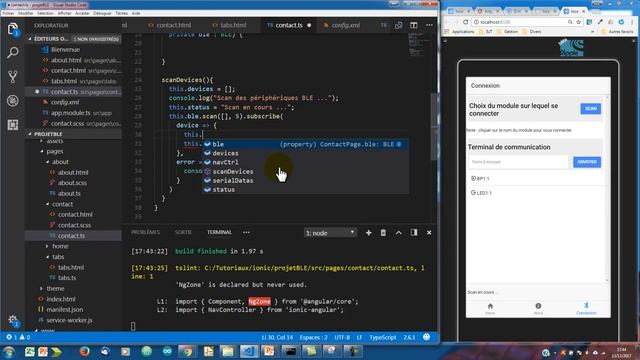Click TypeScript language mode in status bar
The width and height of the screenshot is (640, 360).
pos(382,337)
